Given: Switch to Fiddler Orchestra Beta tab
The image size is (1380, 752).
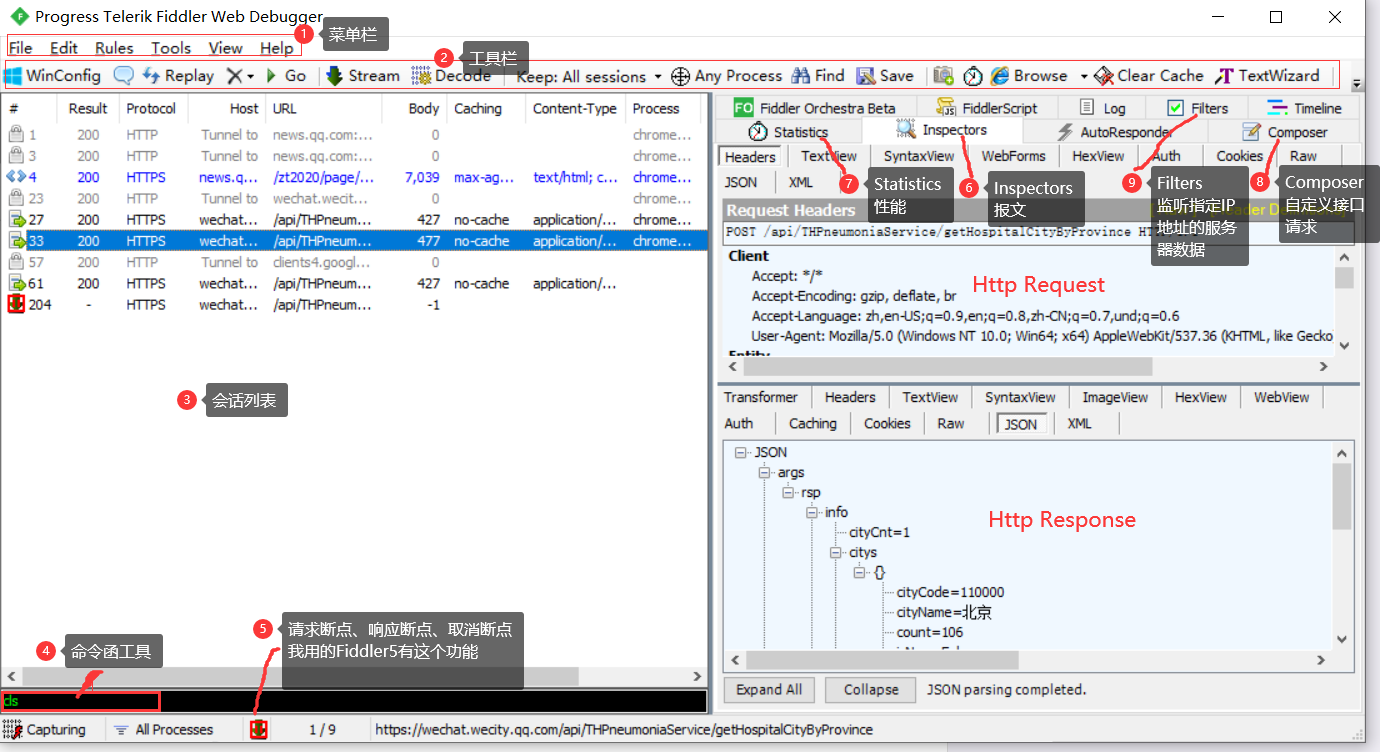Looking at the screenshot, I should click(x=814, y=108).
